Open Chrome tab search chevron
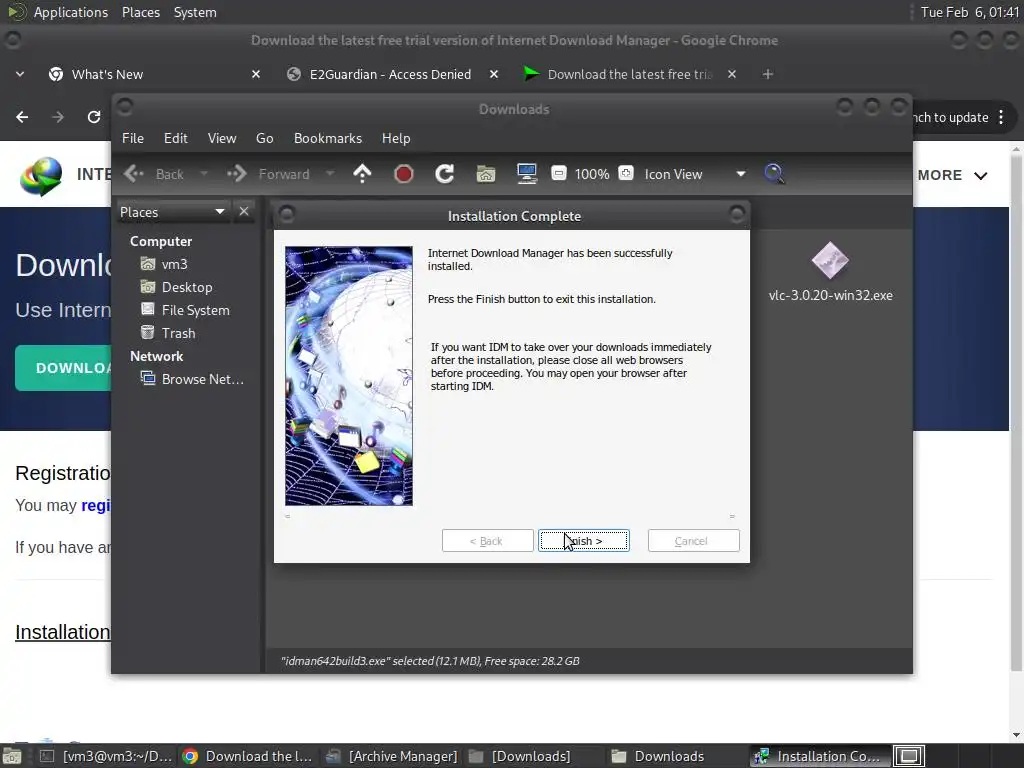The height and width of the screenshot is (768, 1024). (20, 74)
